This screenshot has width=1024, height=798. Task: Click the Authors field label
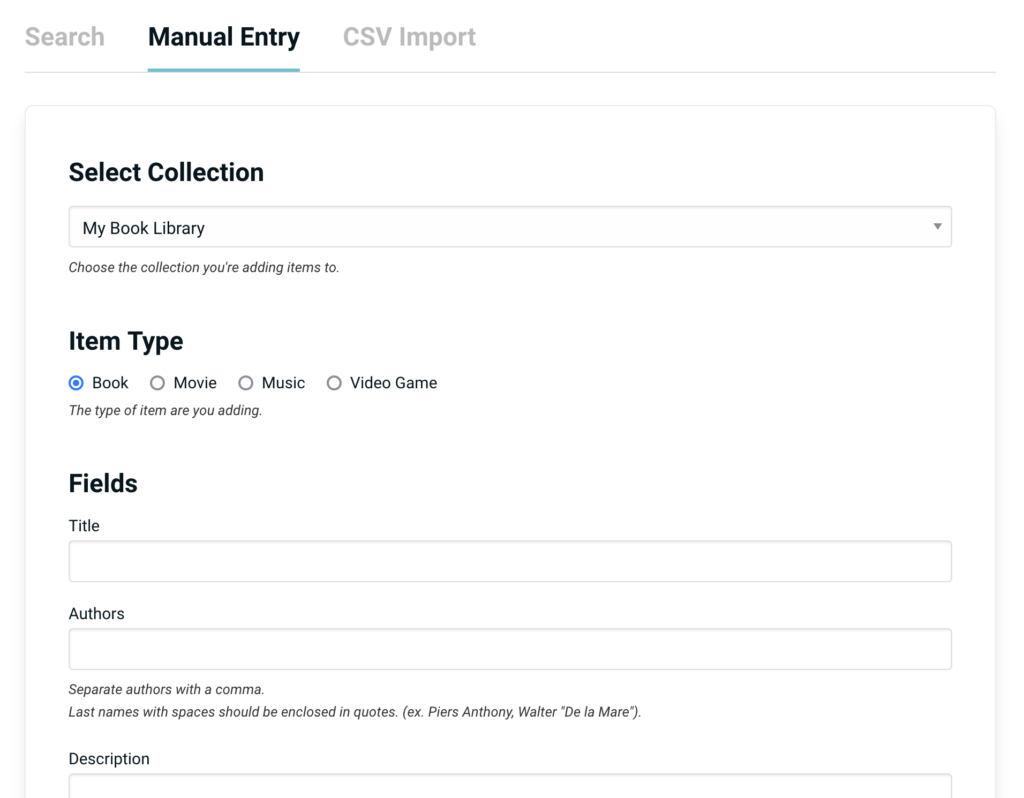click(96, 614)
